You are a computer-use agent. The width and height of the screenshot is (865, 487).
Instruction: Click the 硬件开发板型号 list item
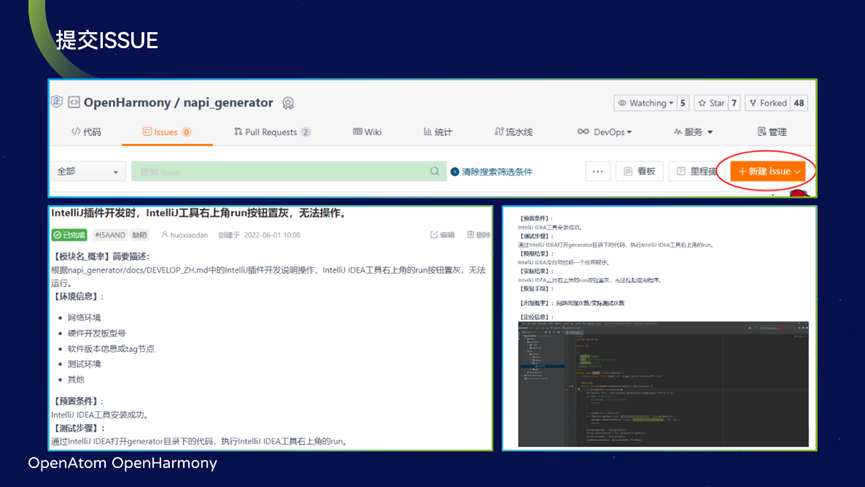(97, 333)
